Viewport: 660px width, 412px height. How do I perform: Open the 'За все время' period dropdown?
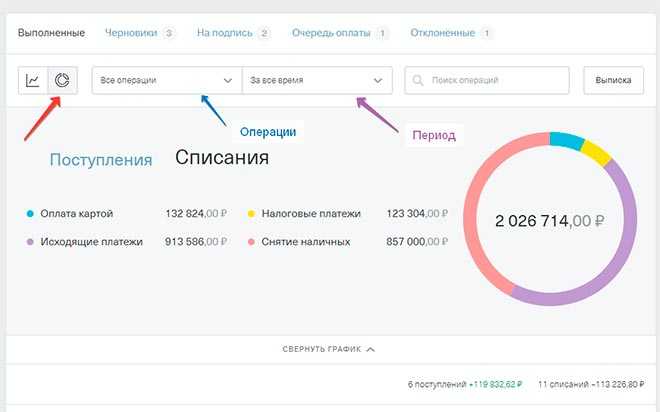(x=317, y=80)
